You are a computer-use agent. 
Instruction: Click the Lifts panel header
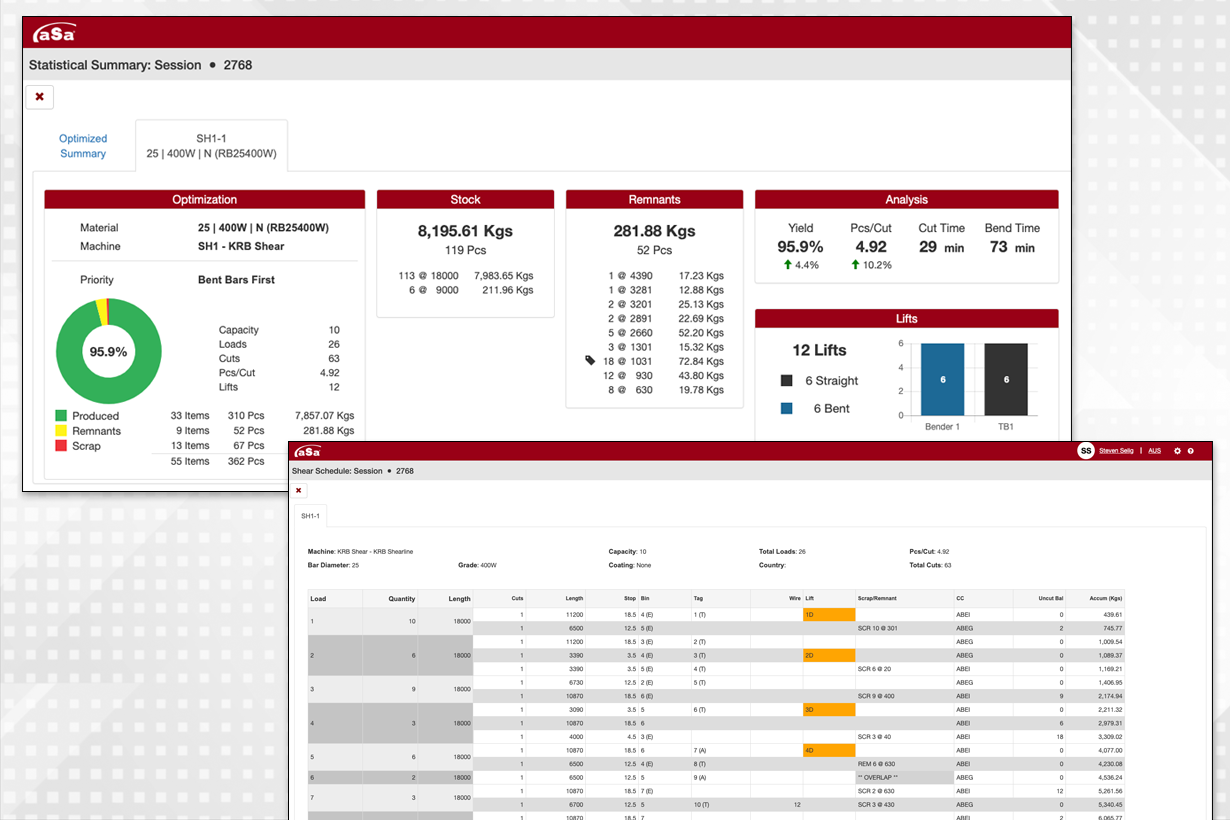pyautogui.click(x=906, y=319)
